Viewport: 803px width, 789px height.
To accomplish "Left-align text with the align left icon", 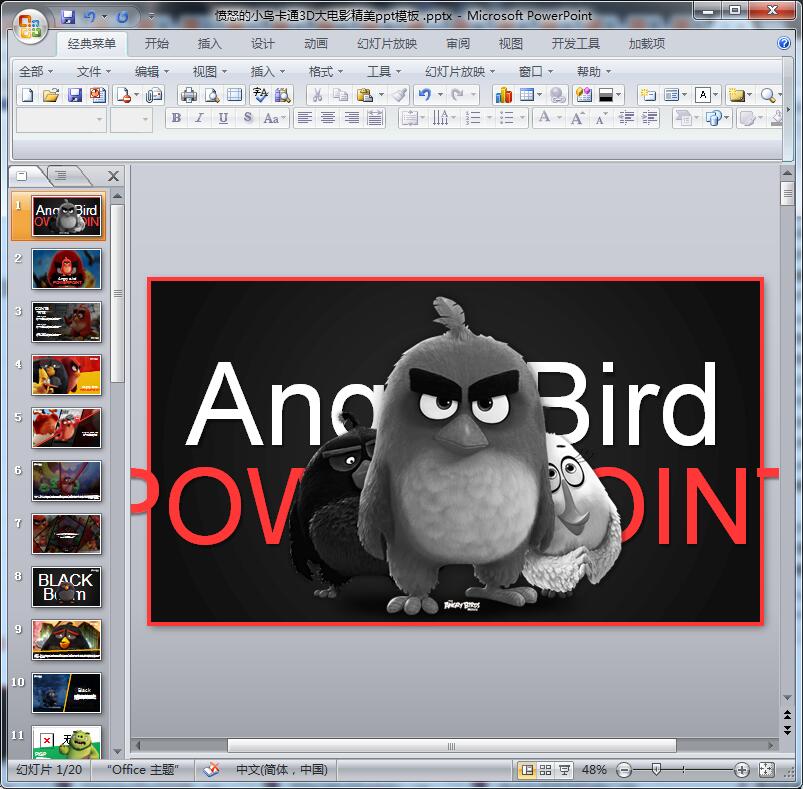I will [x=305, y=118].
